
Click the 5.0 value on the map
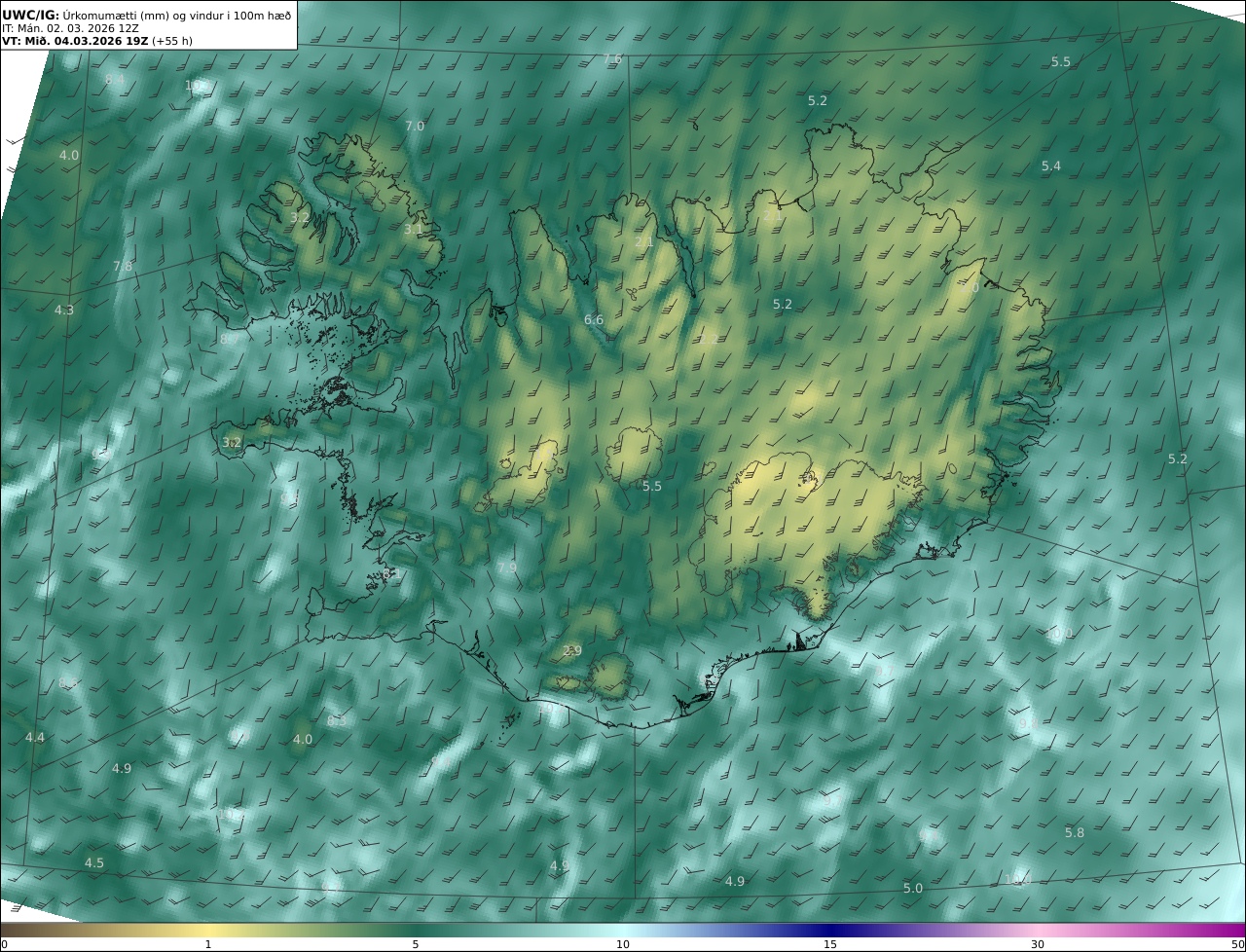pyautogui.click(x=913, y=889)
